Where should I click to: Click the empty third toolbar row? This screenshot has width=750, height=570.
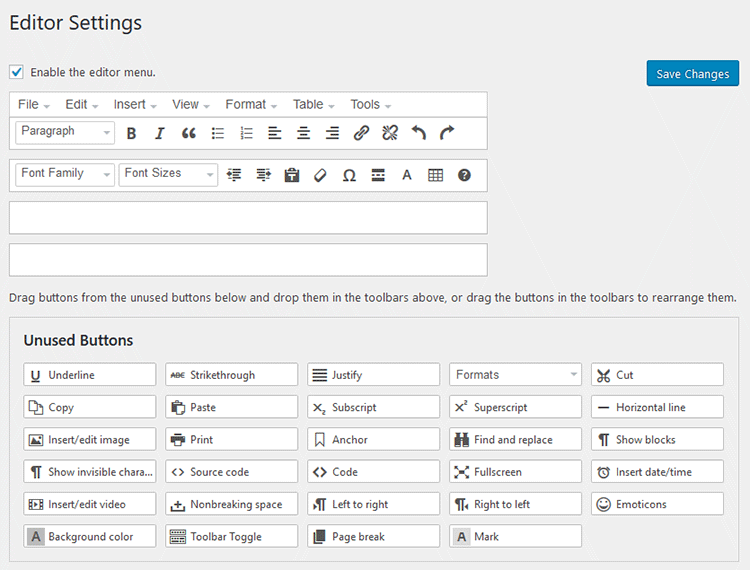[x=248, y=218]
